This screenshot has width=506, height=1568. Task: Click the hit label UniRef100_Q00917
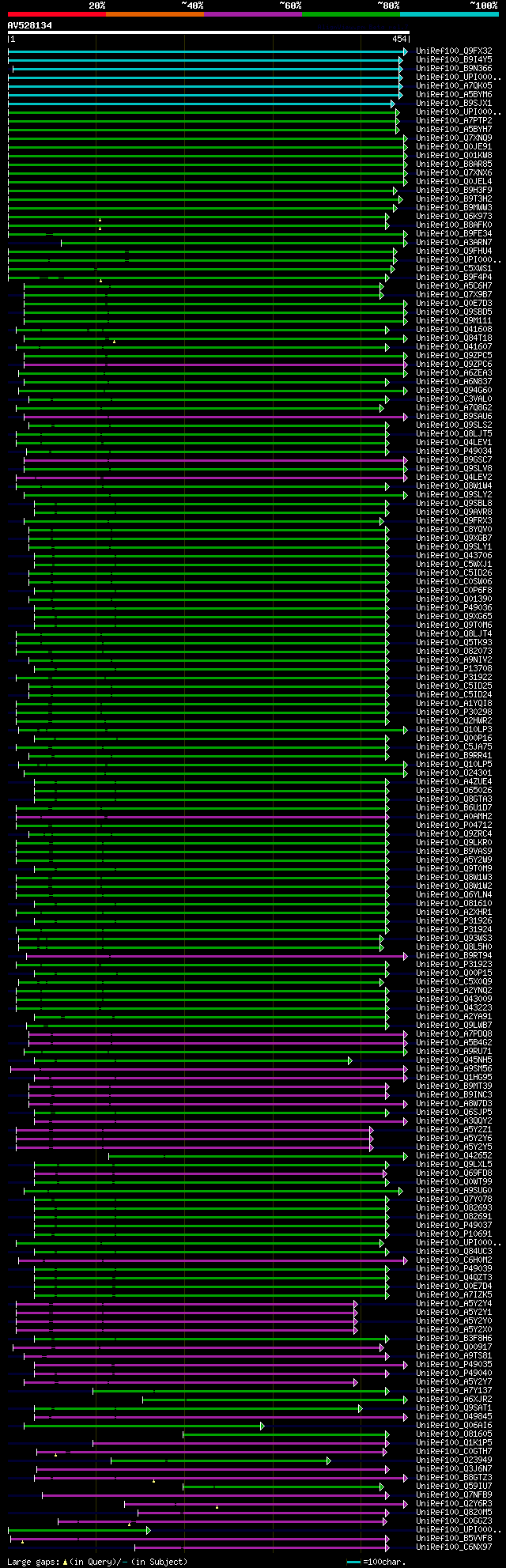click(x=454, y=1347)
